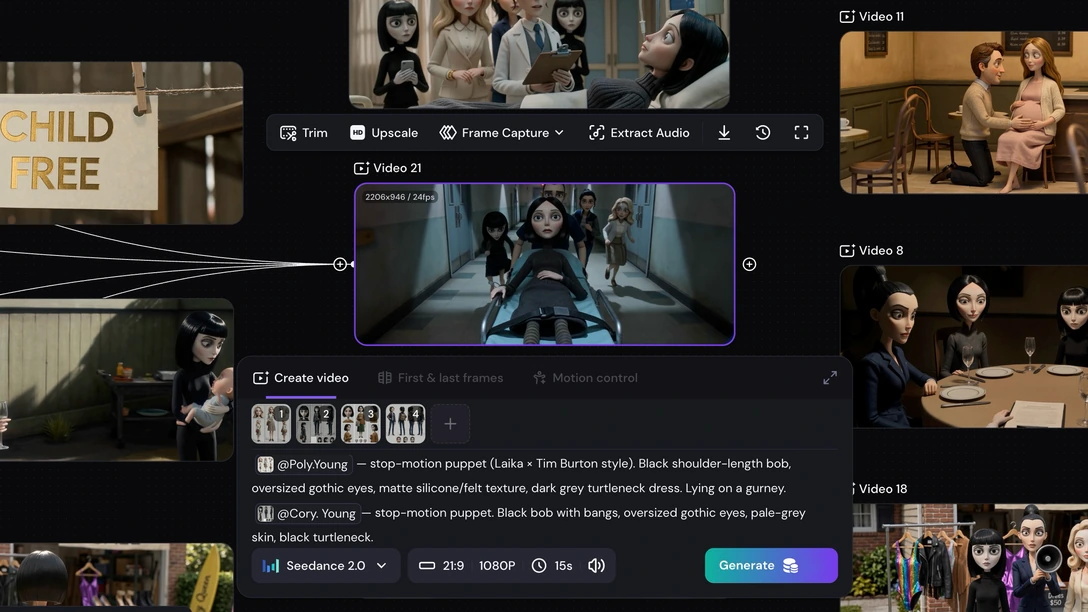
Task: Open the Video 11 thumbnail
Action: tap(964, 112)
